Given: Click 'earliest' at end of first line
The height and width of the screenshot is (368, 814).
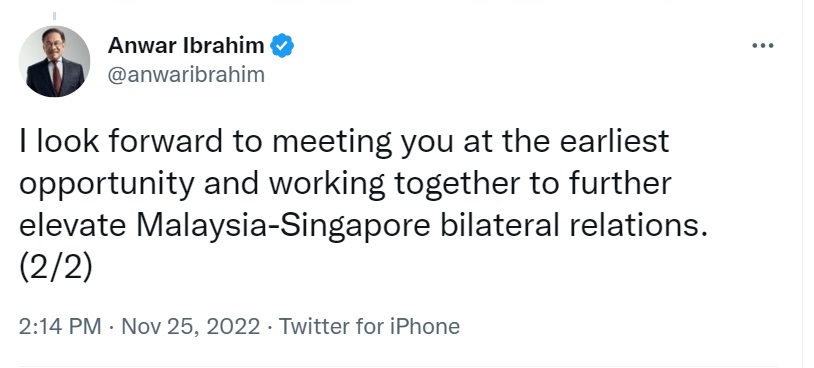Looking at the screenshot, I should click(x=614, y=141).
